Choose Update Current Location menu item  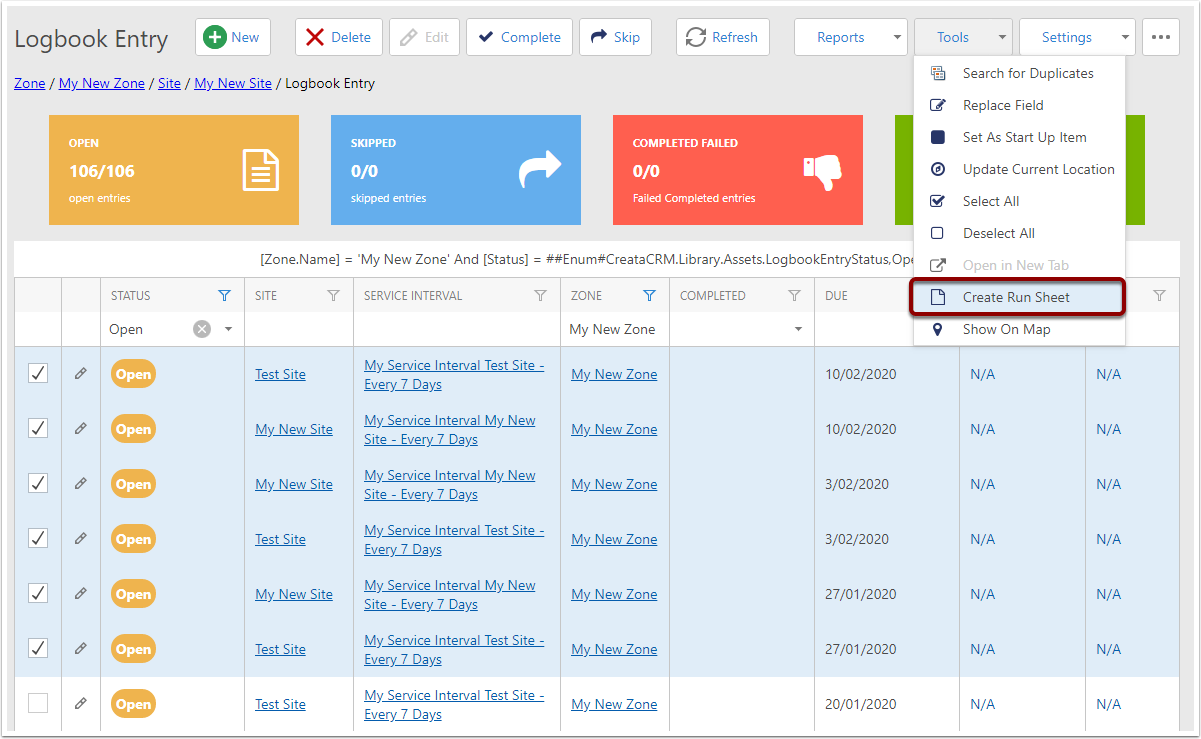pos(1019,169)
